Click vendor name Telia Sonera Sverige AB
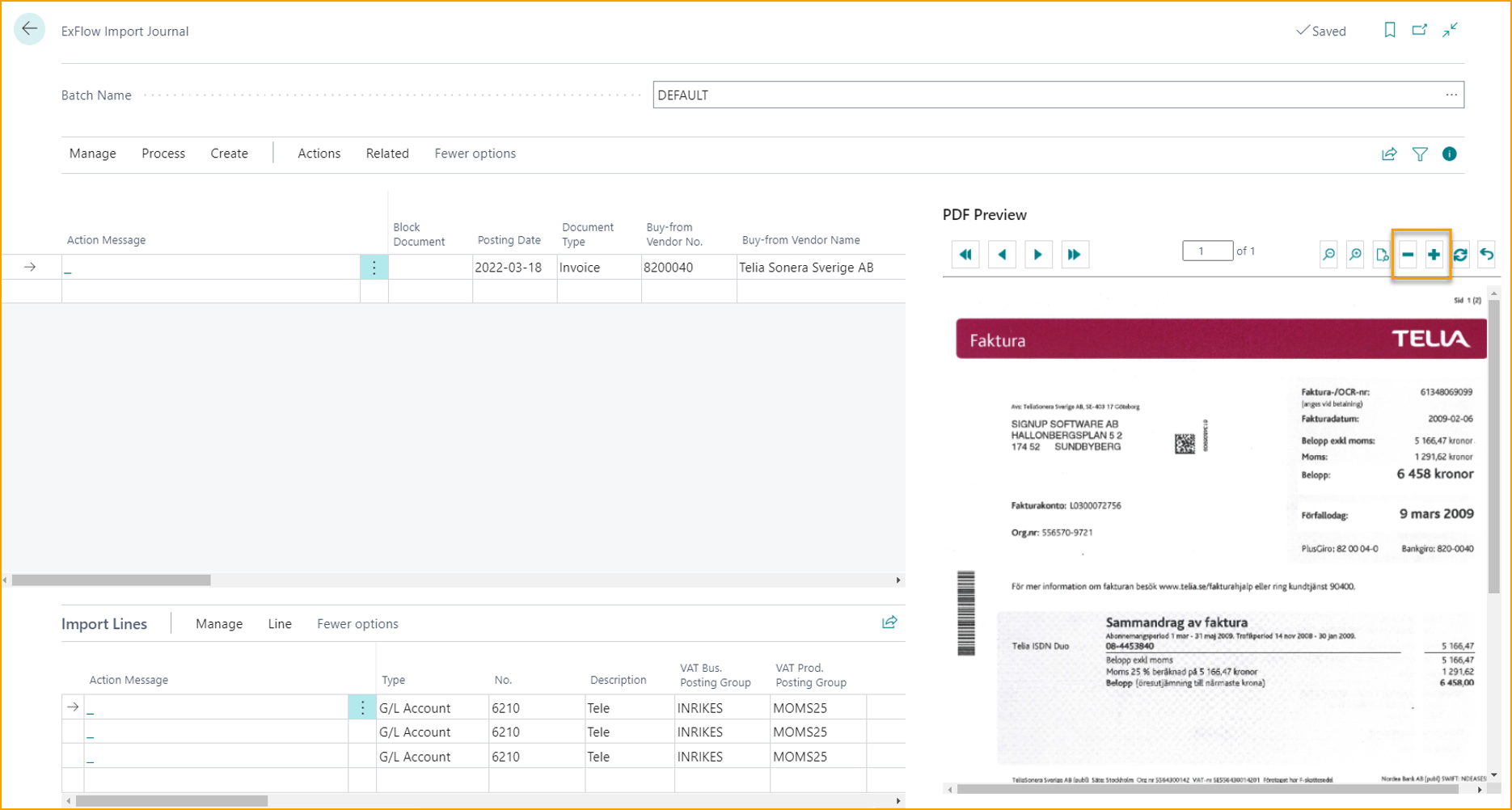This screenshot has height=810, width=1512. [821, 268]
